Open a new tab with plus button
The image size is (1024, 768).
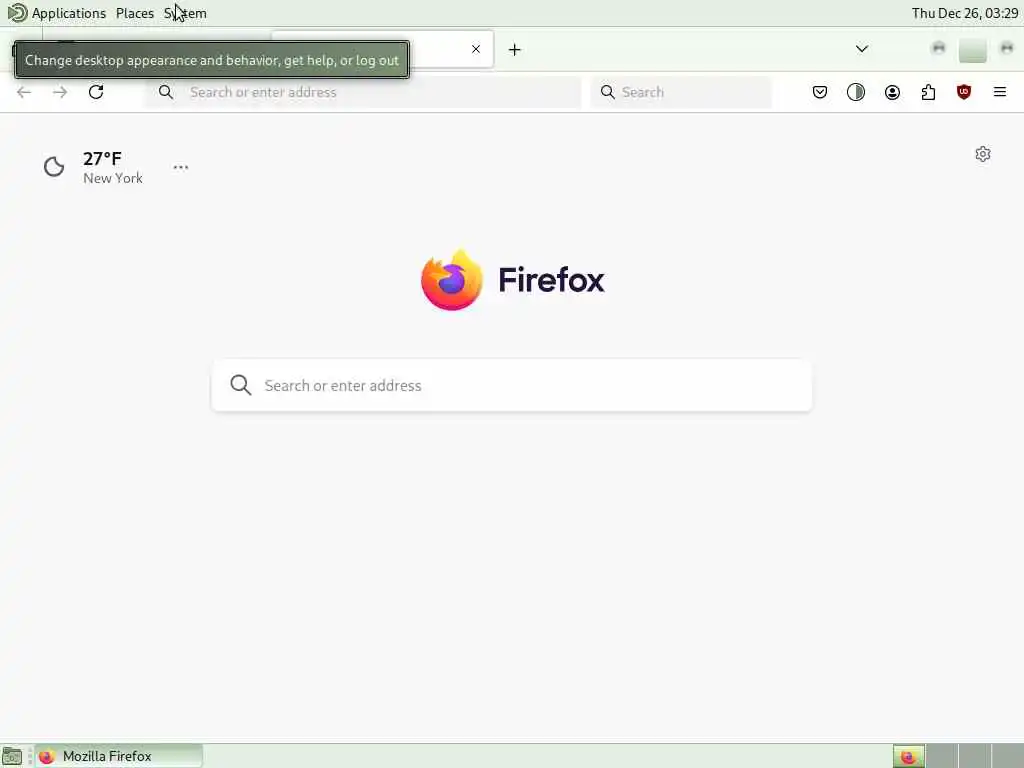(515, 50)
